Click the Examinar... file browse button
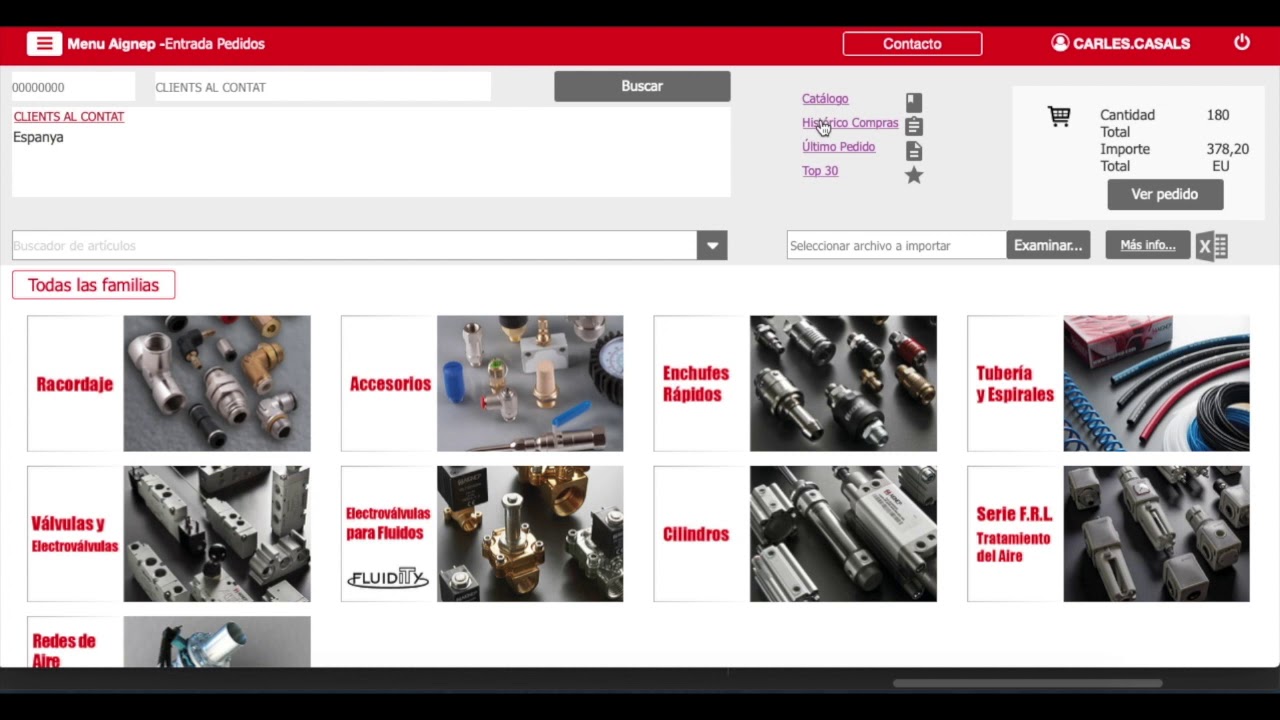 [x=1048, y=245]
